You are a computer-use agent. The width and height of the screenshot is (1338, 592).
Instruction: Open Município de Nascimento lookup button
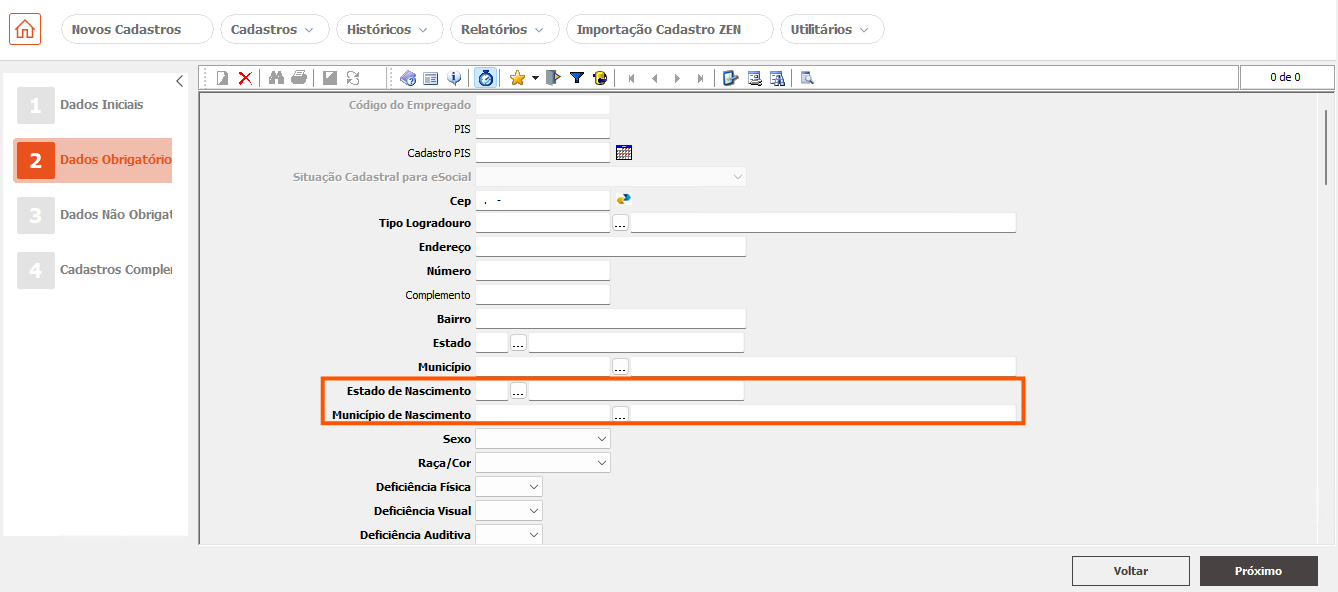(620, 414)
